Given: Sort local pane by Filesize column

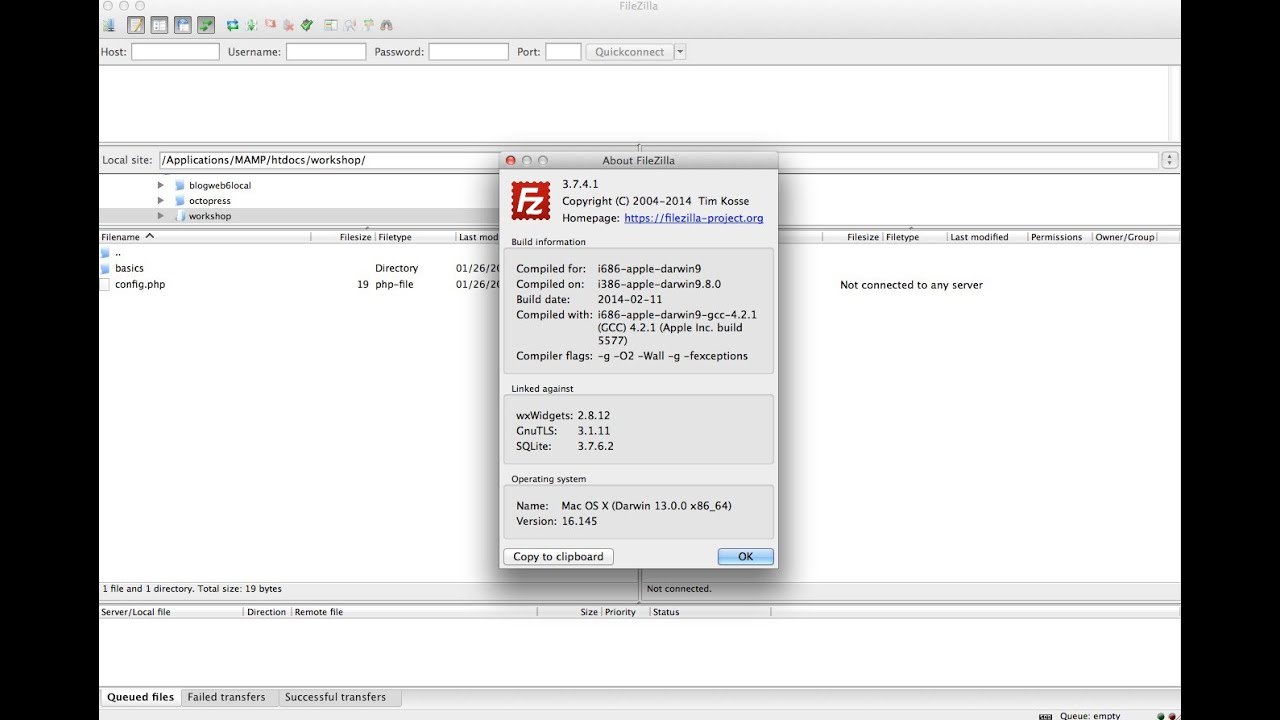Looking at the screenshot, I should point(343,237).
